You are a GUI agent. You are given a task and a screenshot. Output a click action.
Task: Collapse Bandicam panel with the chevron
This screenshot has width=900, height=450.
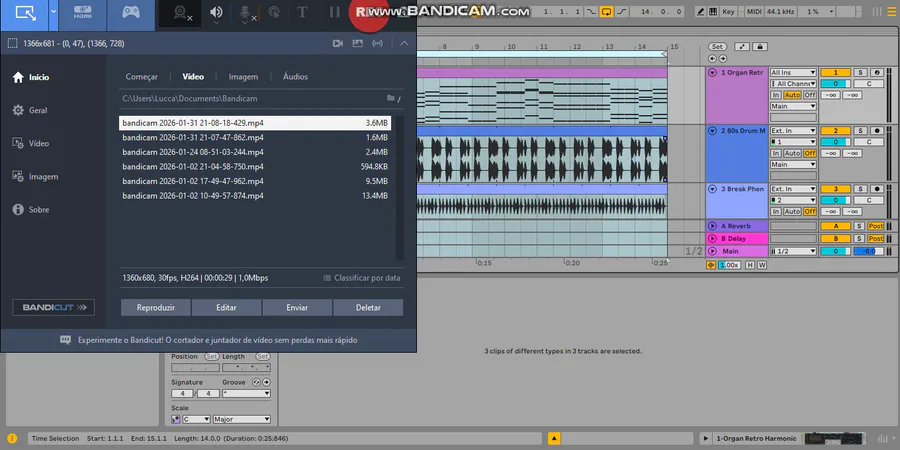404,44
